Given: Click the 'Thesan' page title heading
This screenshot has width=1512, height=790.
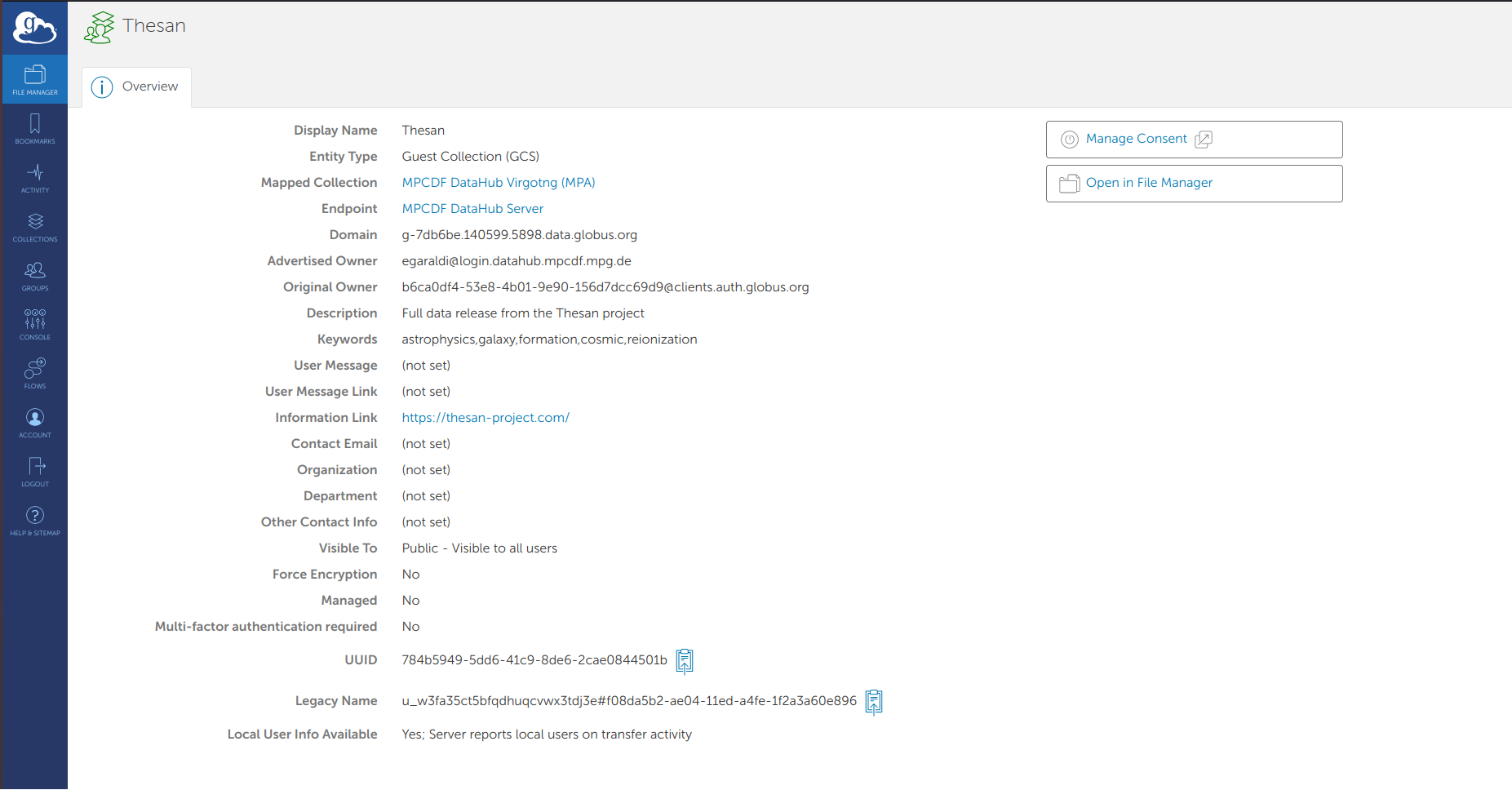Looking at the screenshot, I should tap(154, 26).
